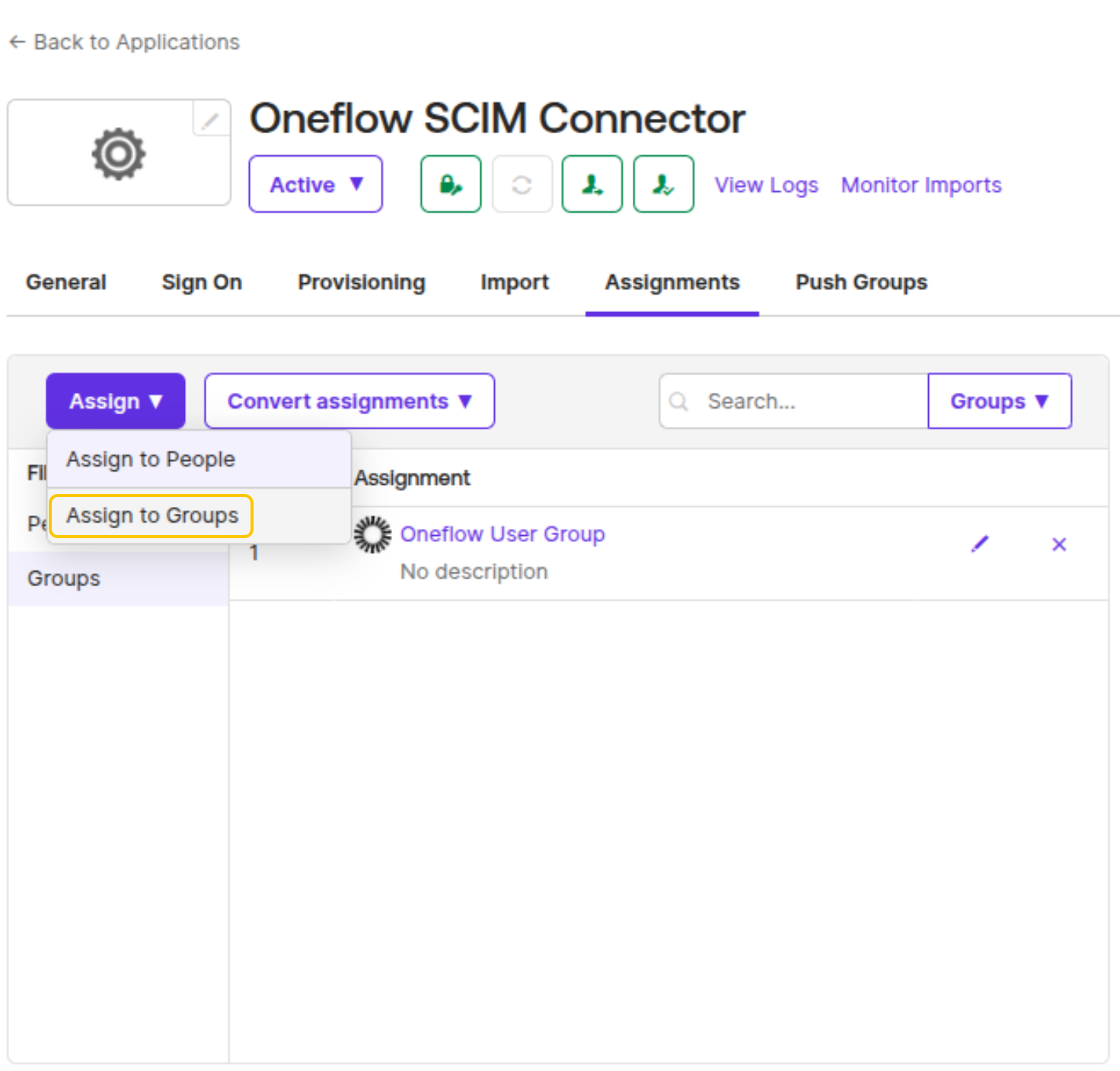Click the search magnifier icon
Viewport: 1120px width, 1071px height.
679,401
